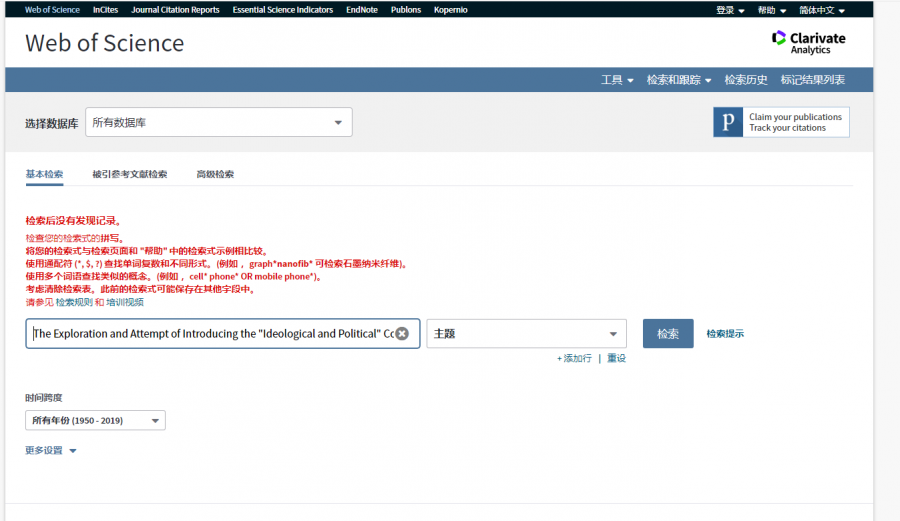This screenshot has height=521, width=900.
Task: Open the 登录 dropdown
Action: click(x=730, y=10)
